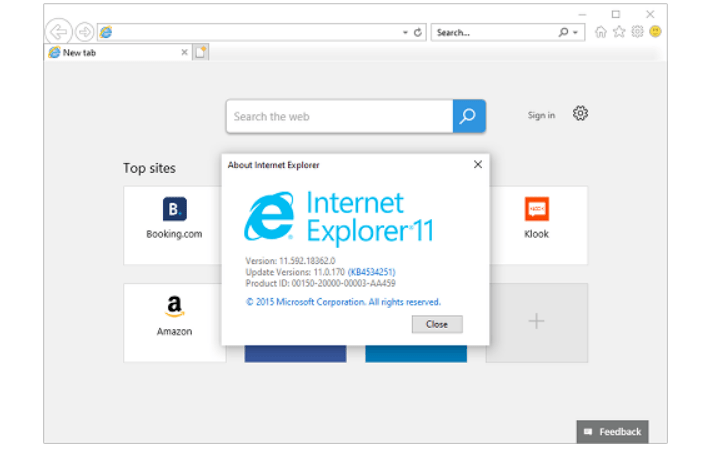Click inside the address bar field
The width and height of the screenshot is (716, 449).
pyautogui.click(x=262, y=32)
